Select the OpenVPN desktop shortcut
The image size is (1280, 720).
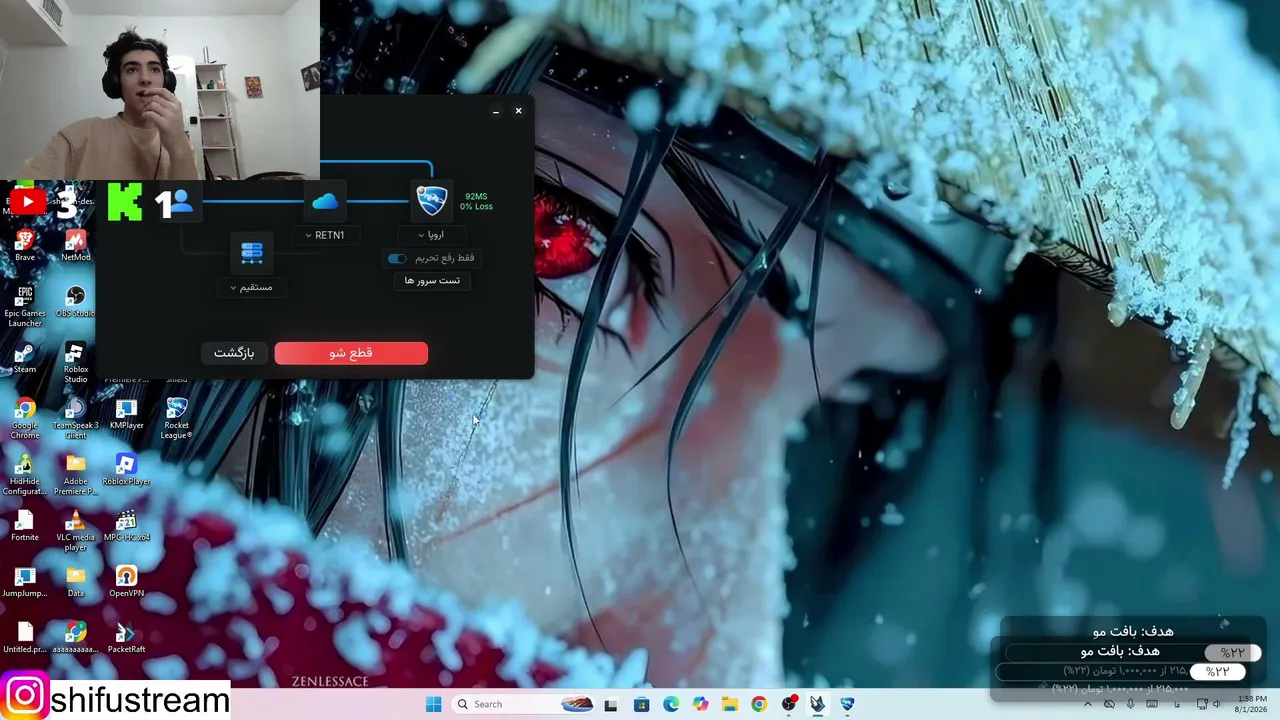tap(126, 581)
